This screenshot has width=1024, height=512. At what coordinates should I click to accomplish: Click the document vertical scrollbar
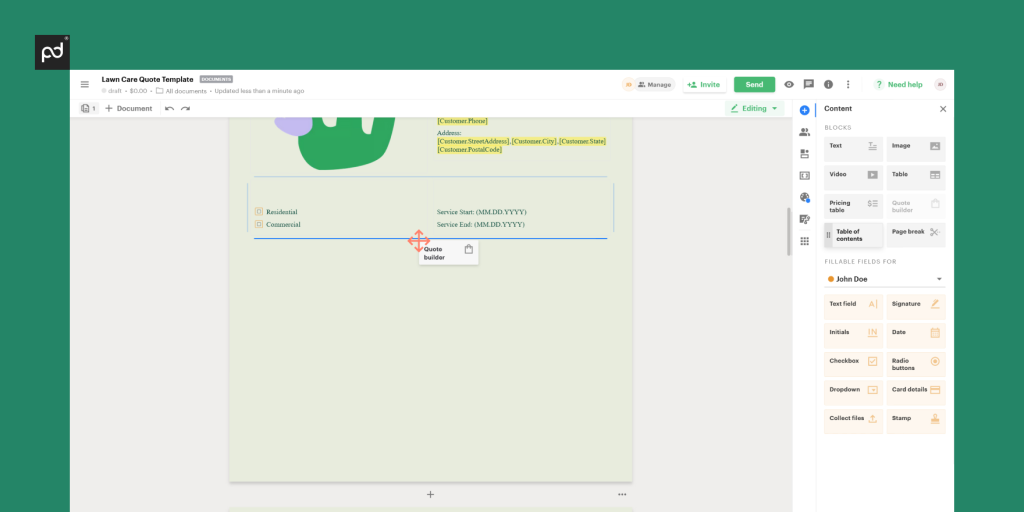pyautogui.click(x=789, y=231)
